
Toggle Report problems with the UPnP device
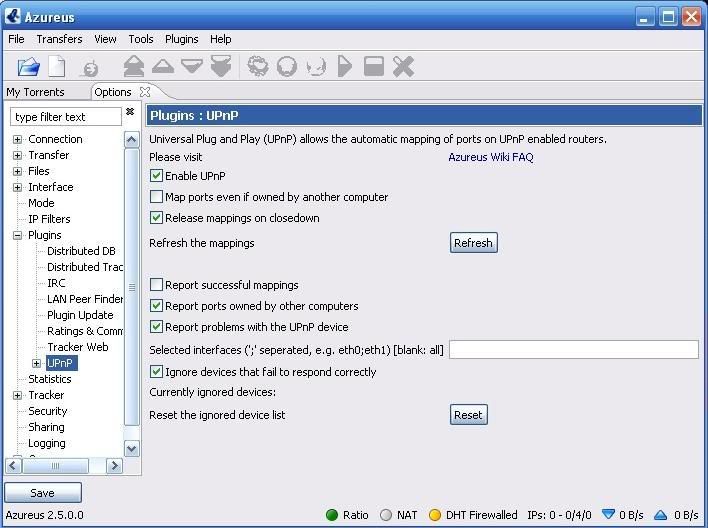156,326
